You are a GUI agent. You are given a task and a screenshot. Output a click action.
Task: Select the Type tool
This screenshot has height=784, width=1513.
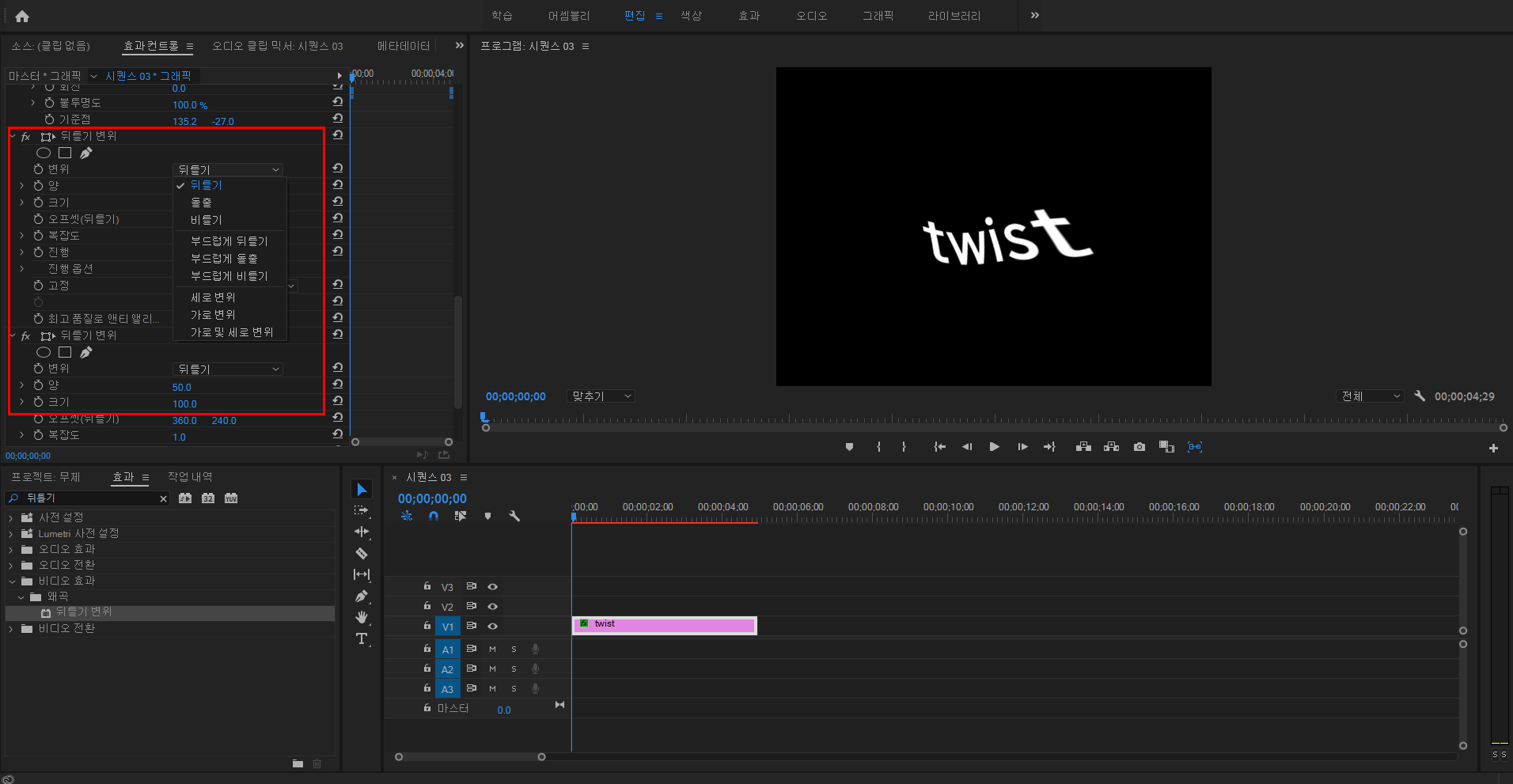coord(362,638)
